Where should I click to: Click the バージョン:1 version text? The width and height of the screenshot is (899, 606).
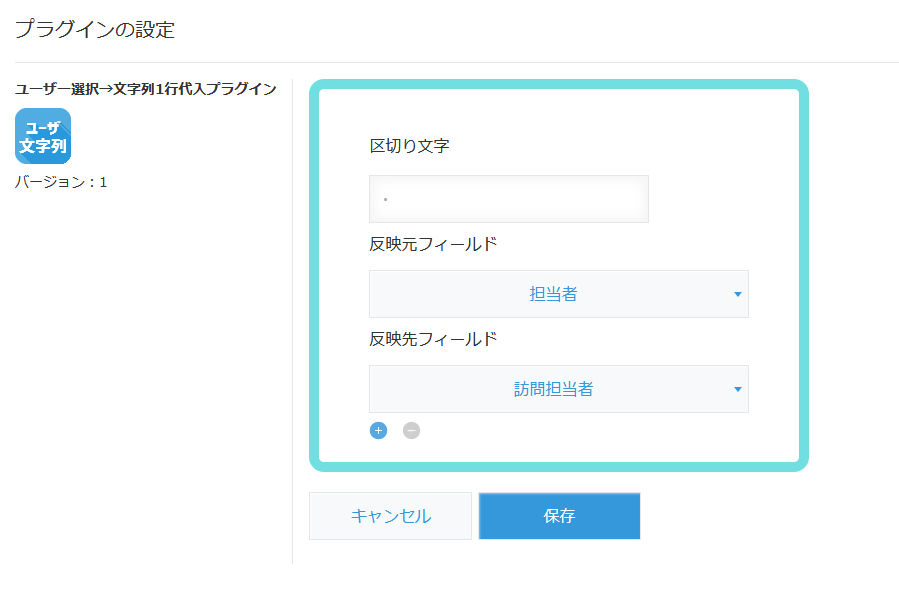tap(61, 182)
